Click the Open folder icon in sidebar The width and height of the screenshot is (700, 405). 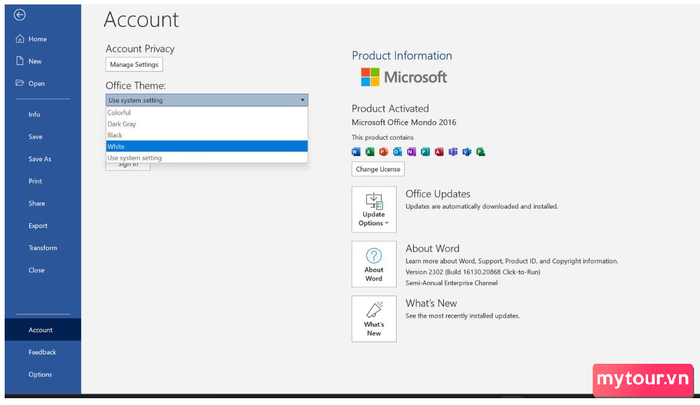point(20,83)
